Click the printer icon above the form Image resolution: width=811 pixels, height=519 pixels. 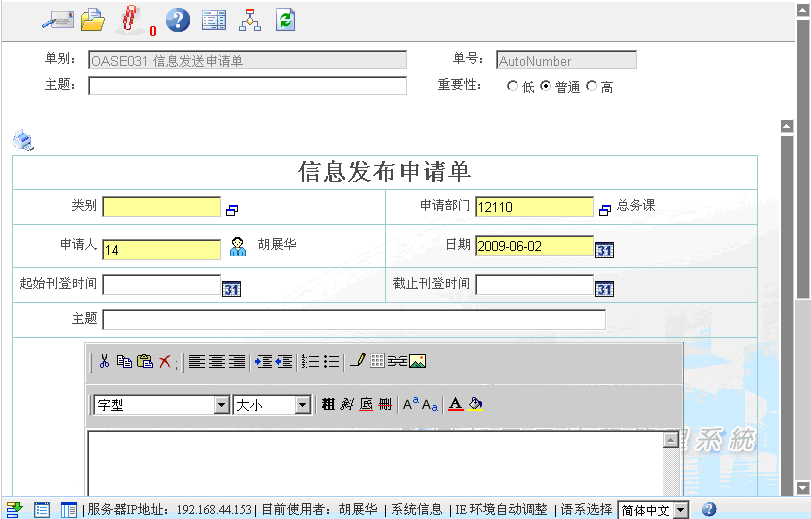(23, 140)
